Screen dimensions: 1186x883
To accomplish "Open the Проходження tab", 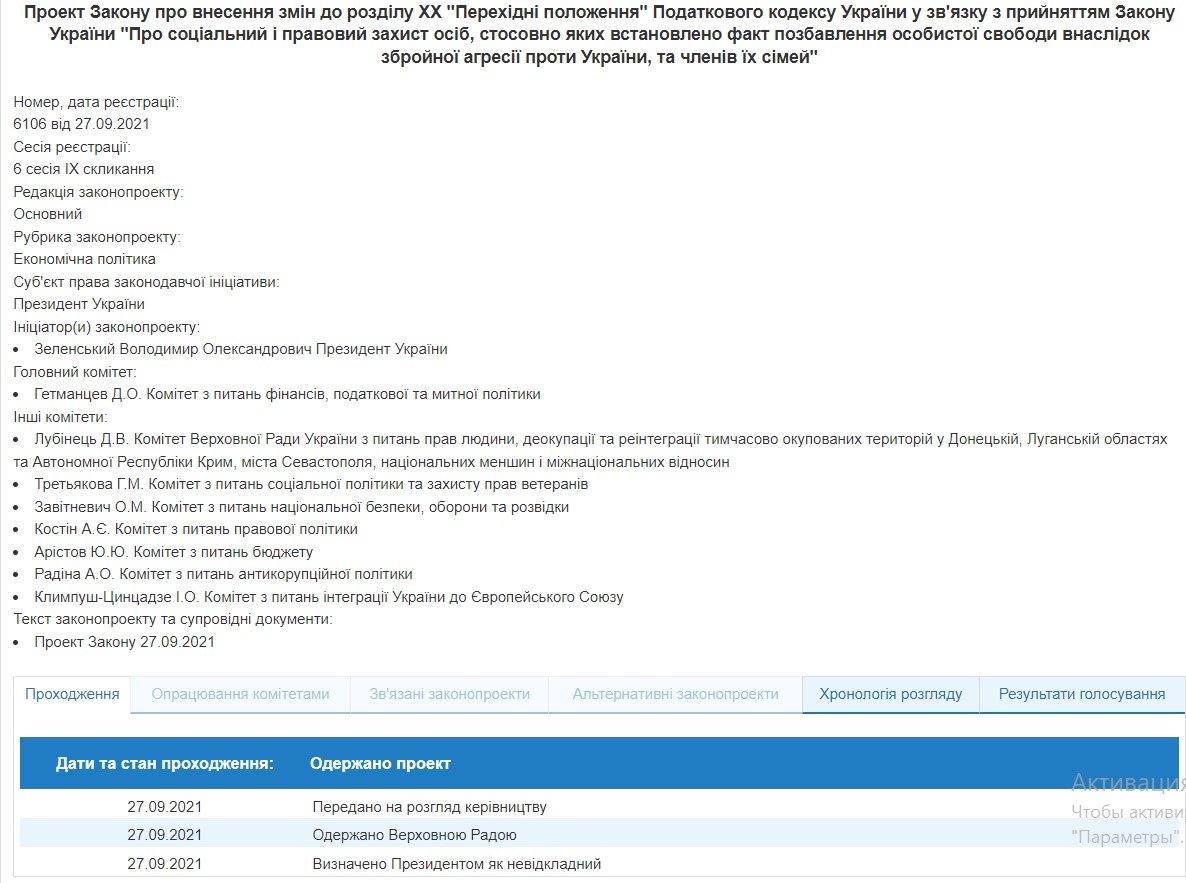I will tap(72, 694).
